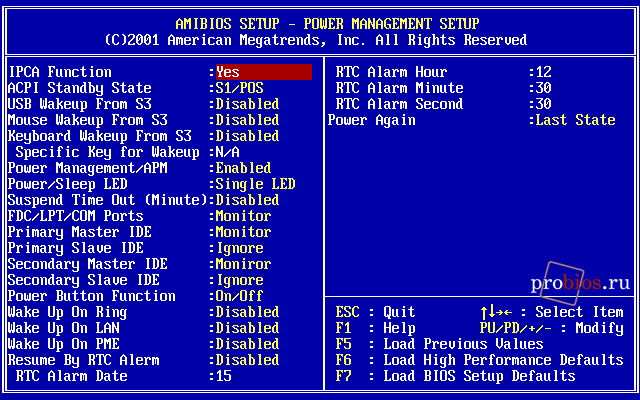The width and height of the screenshot is (640, 400).
Task: Click F5 : Load Previous Values entry
Action: pyautogui.click(x=440, y=344)
